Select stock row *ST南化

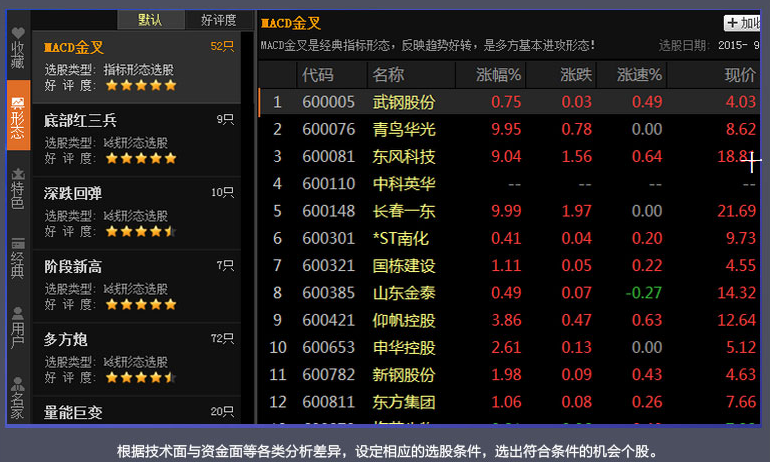[x=509, y=238]
